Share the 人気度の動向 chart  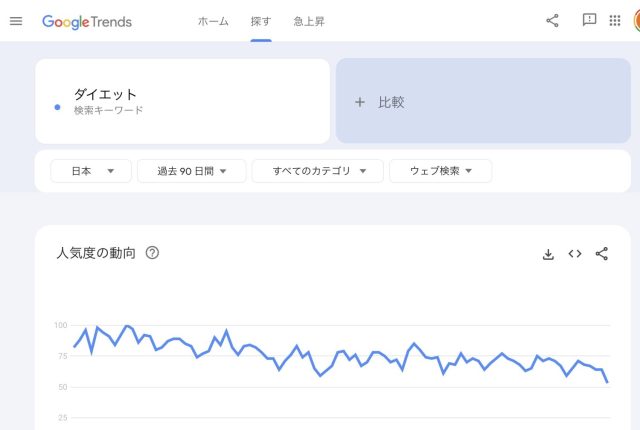click(x=601, y=254)
